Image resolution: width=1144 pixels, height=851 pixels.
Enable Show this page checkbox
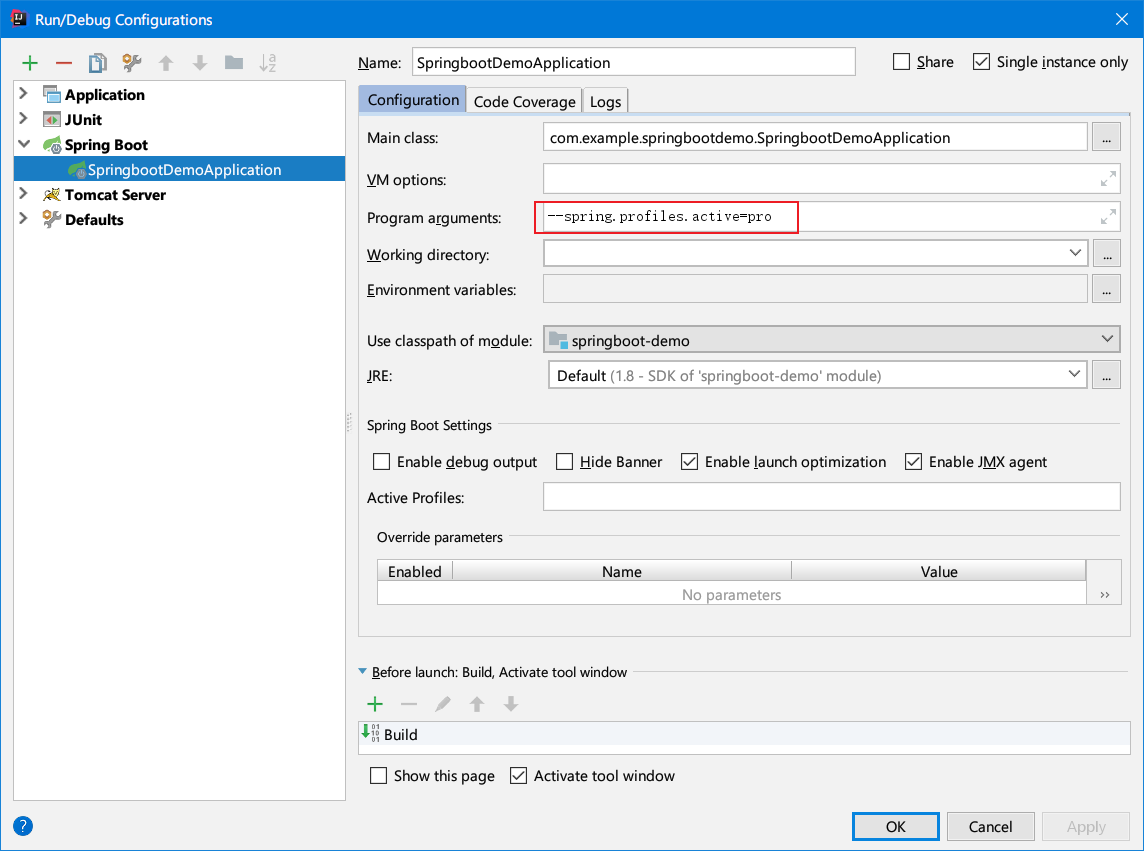point(378,776)
